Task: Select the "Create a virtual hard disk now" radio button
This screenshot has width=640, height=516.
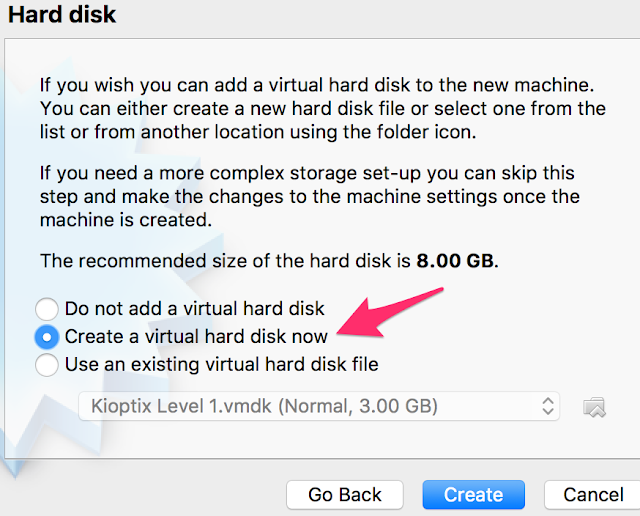Action: tap(47, 337)
